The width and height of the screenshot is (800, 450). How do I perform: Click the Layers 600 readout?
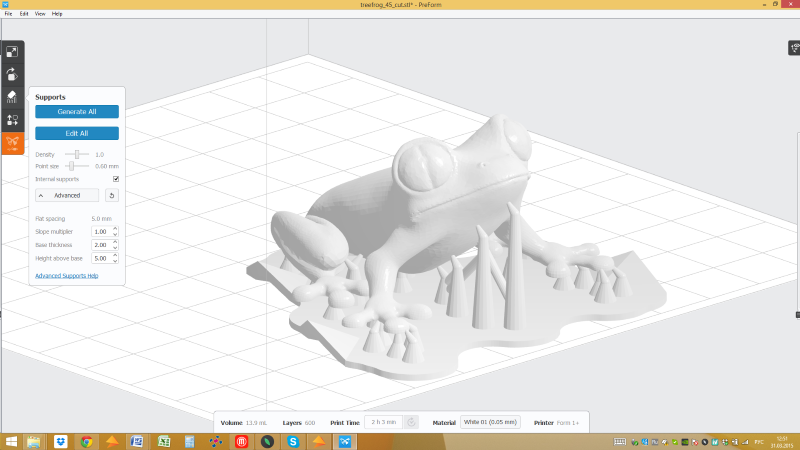point(298,422)
